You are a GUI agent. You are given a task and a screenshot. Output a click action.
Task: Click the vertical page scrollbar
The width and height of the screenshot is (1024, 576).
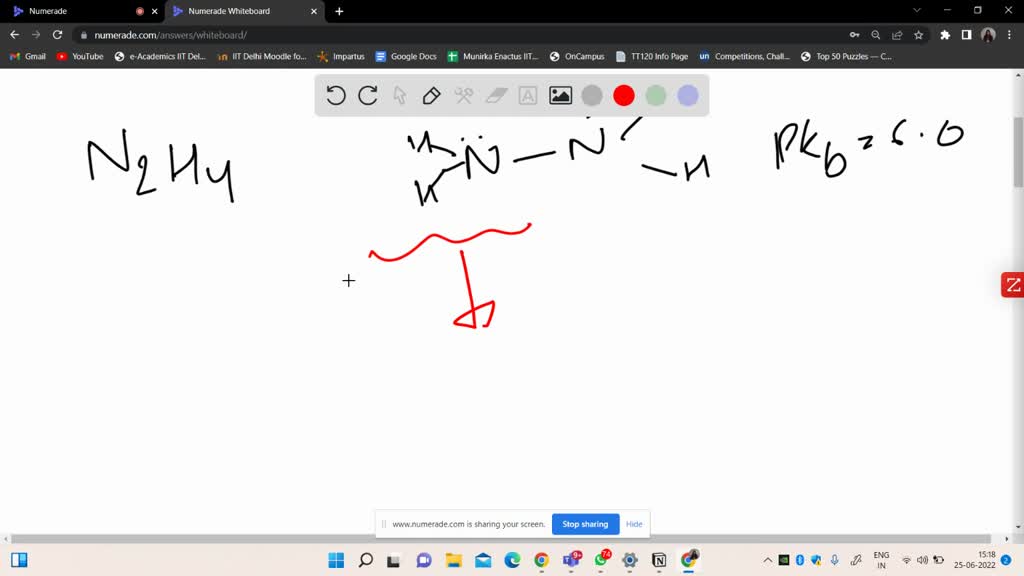tap(1018, 152)
